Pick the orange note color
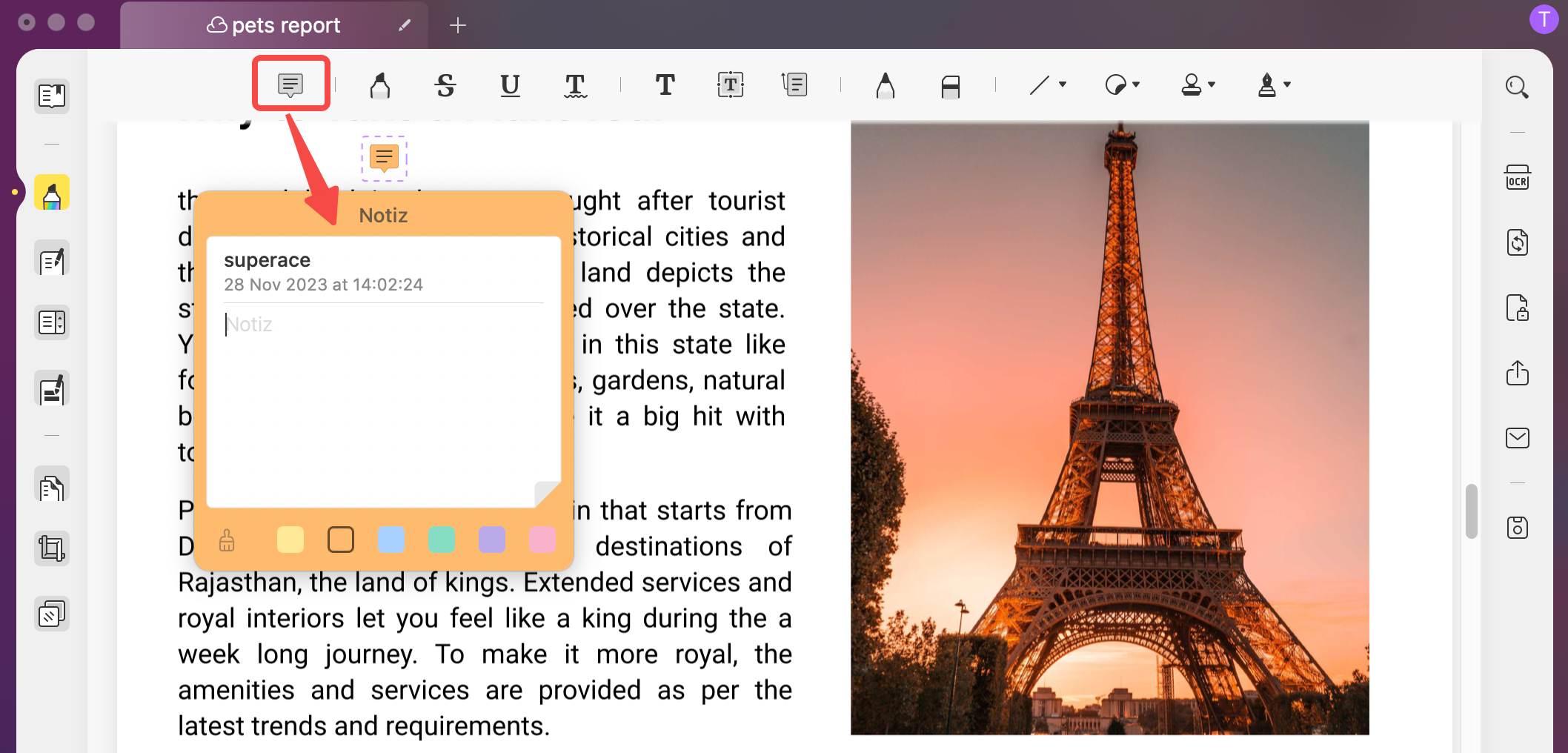The height and width of the screenshot is (753, 1568). (x=341, y=540)
